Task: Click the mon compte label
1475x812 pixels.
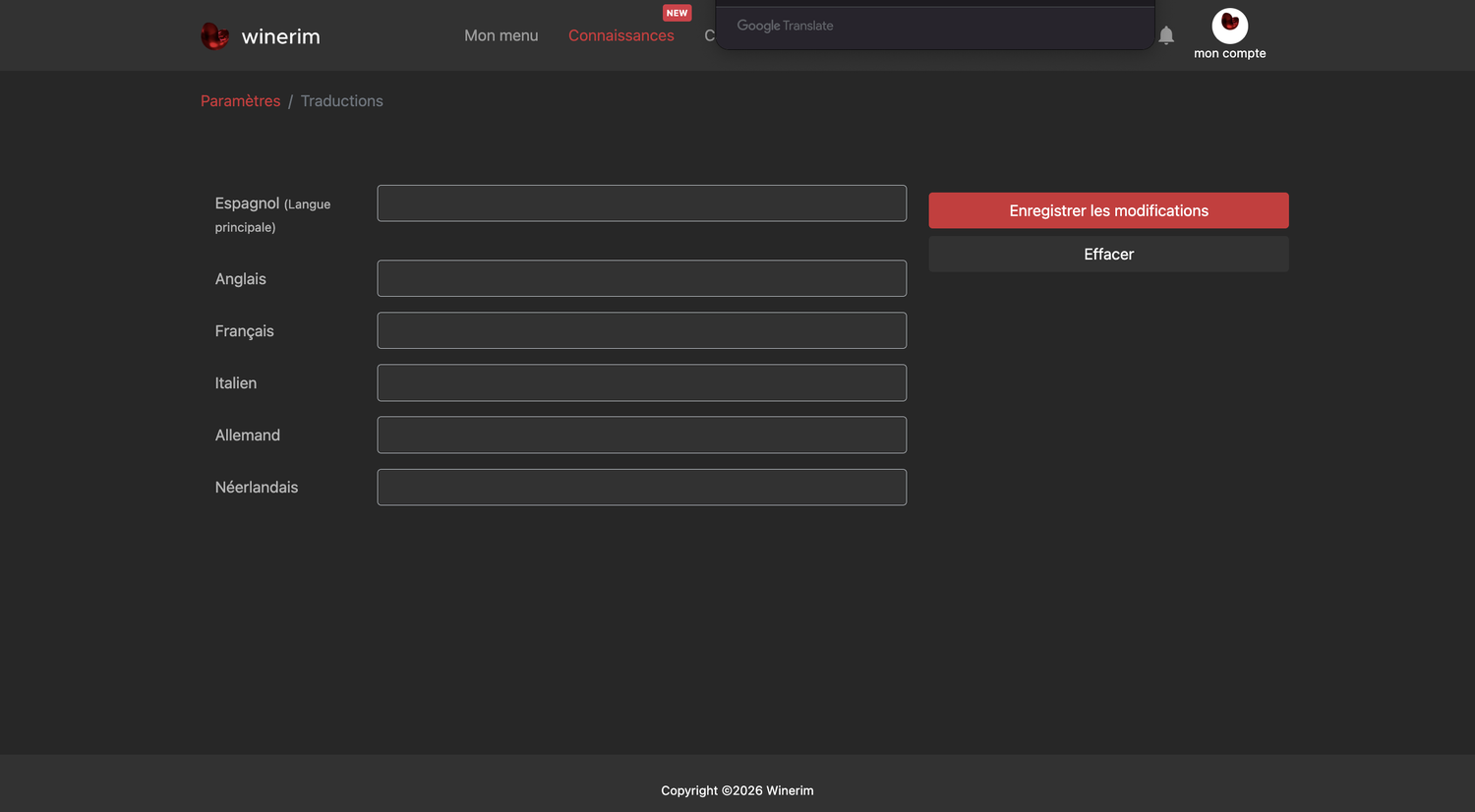Action: 1229,53
